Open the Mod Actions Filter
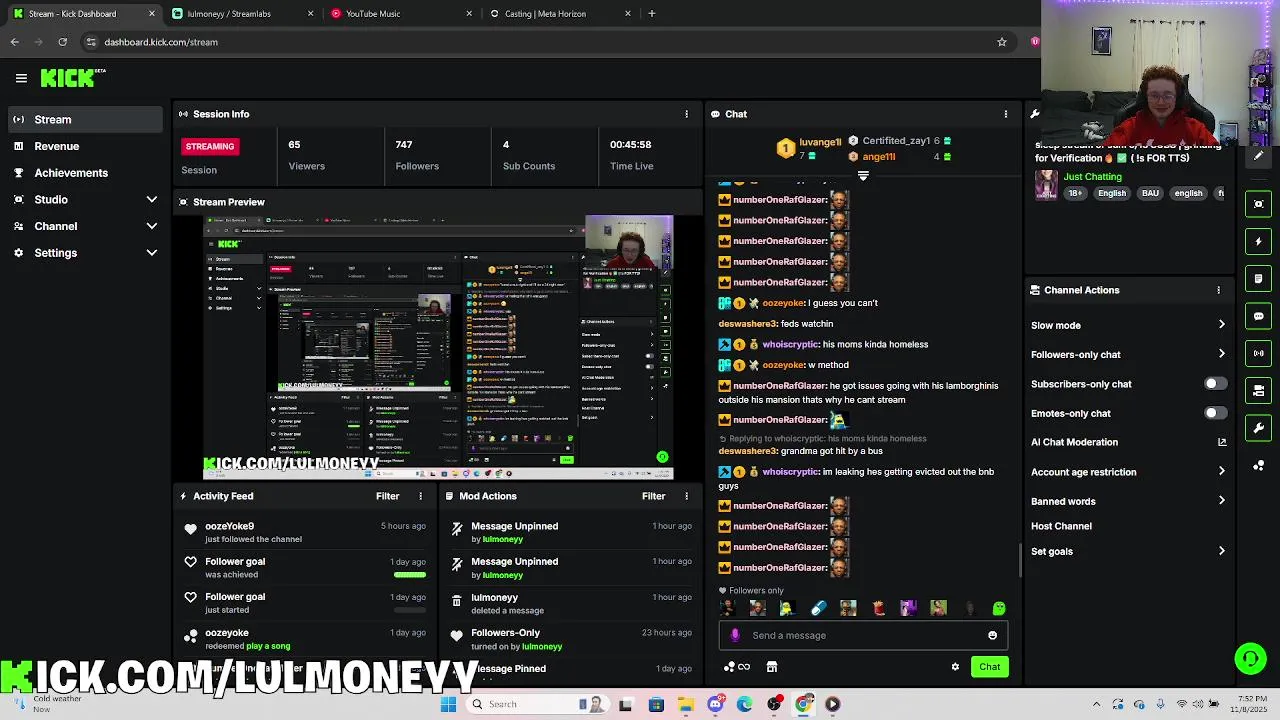The image size is (1280, 720). 653,496
